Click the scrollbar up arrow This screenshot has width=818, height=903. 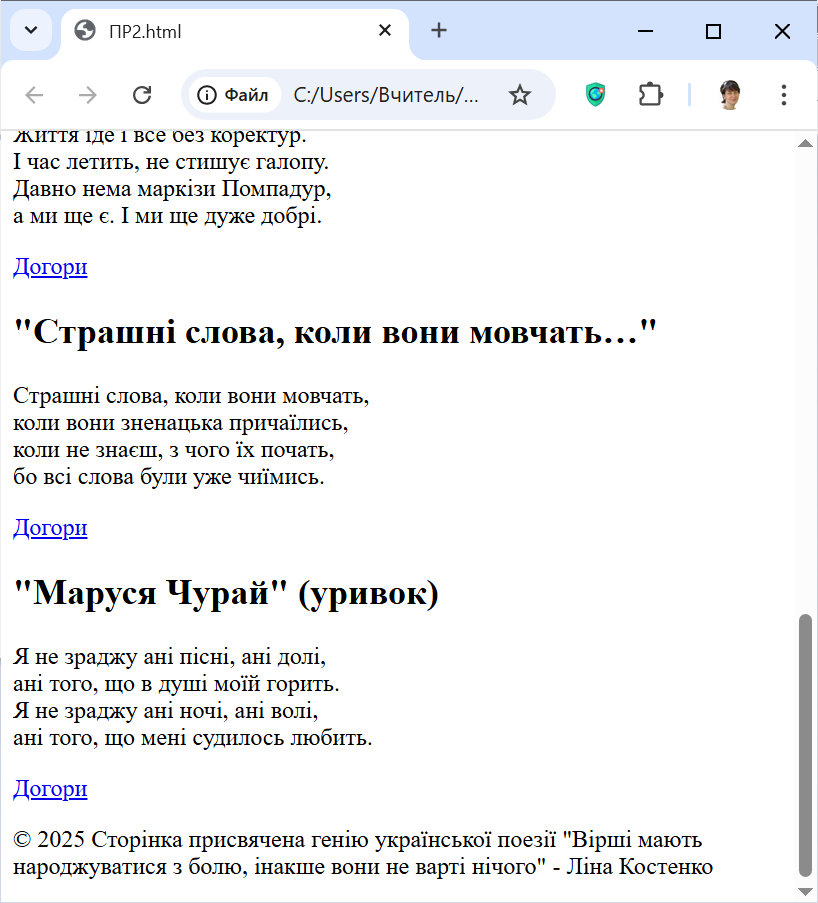coord(805,144)
